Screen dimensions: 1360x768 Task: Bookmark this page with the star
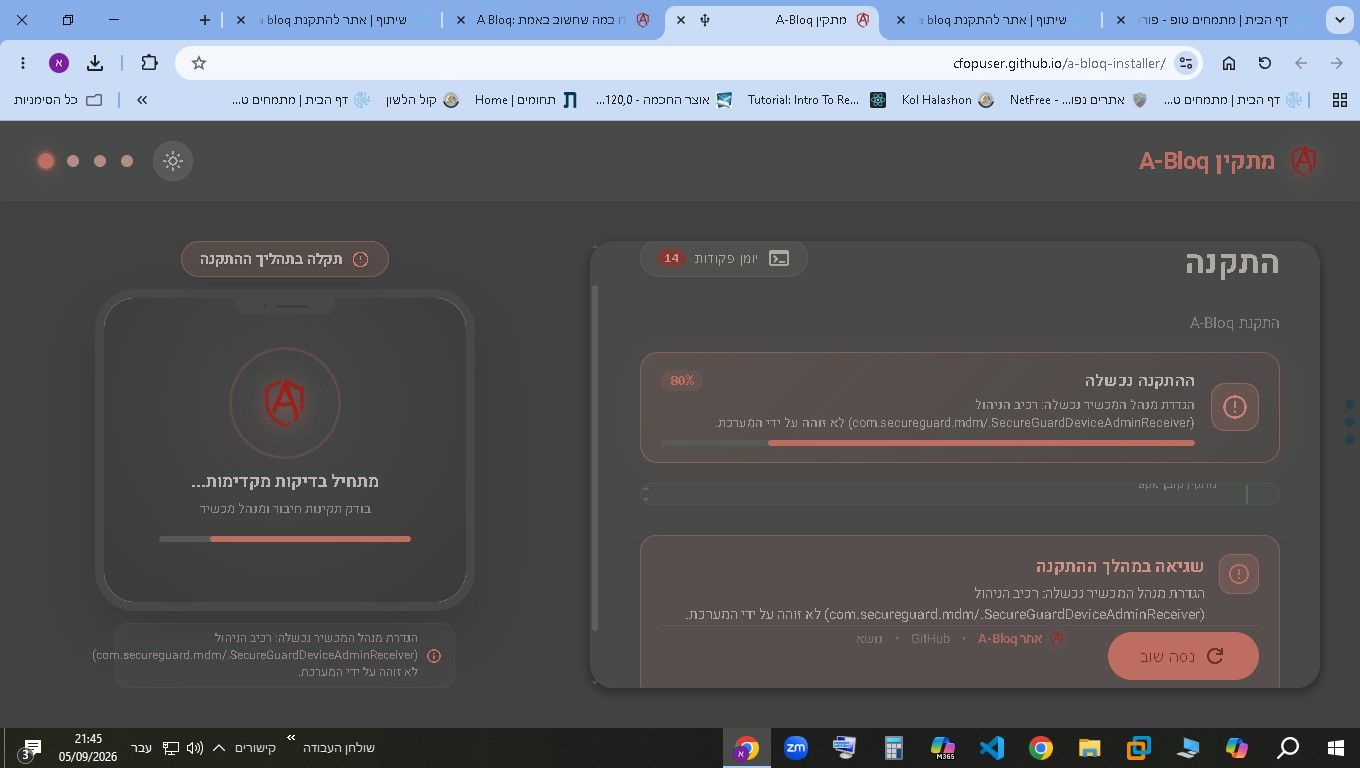click(199, 63)
